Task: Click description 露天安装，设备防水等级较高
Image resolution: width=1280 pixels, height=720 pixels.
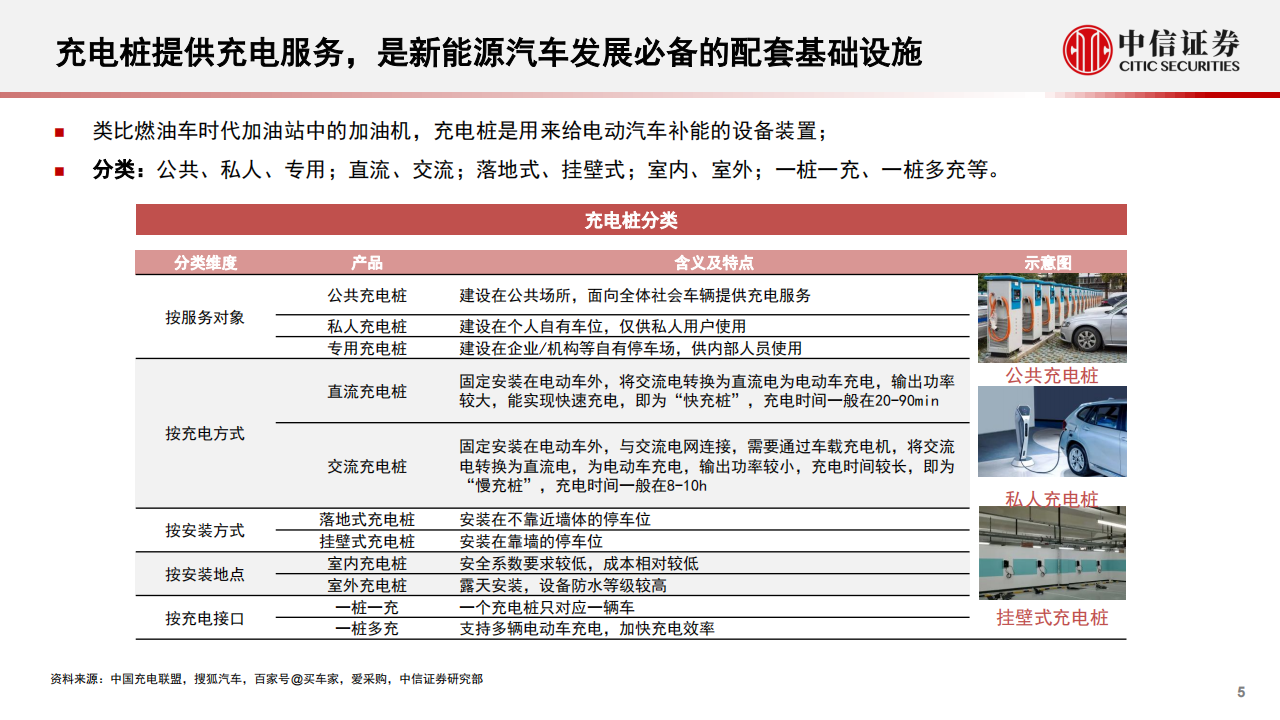Action: point(564,586)
